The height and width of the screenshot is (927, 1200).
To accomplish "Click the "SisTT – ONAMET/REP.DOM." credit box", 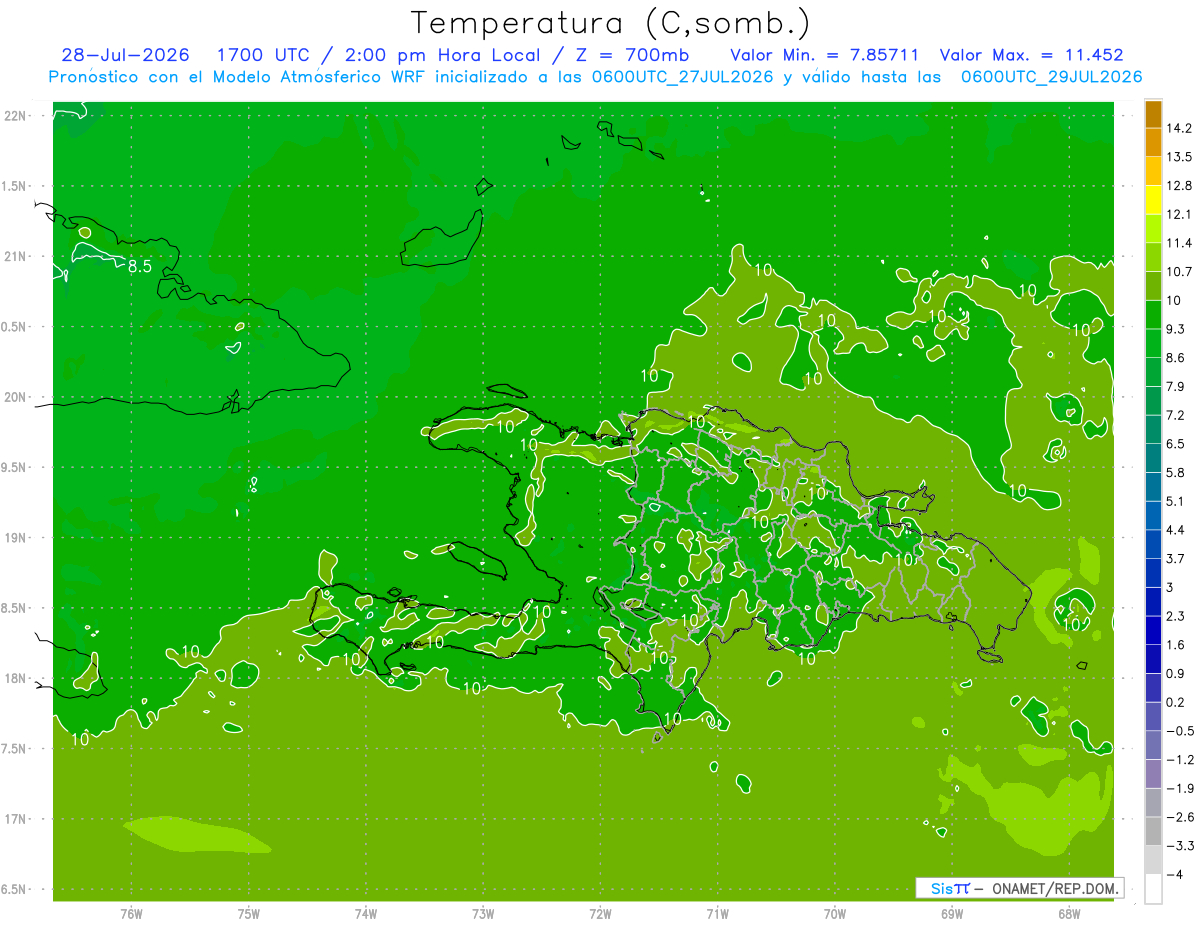I will pyautogui.click(x=1019, y=888).
